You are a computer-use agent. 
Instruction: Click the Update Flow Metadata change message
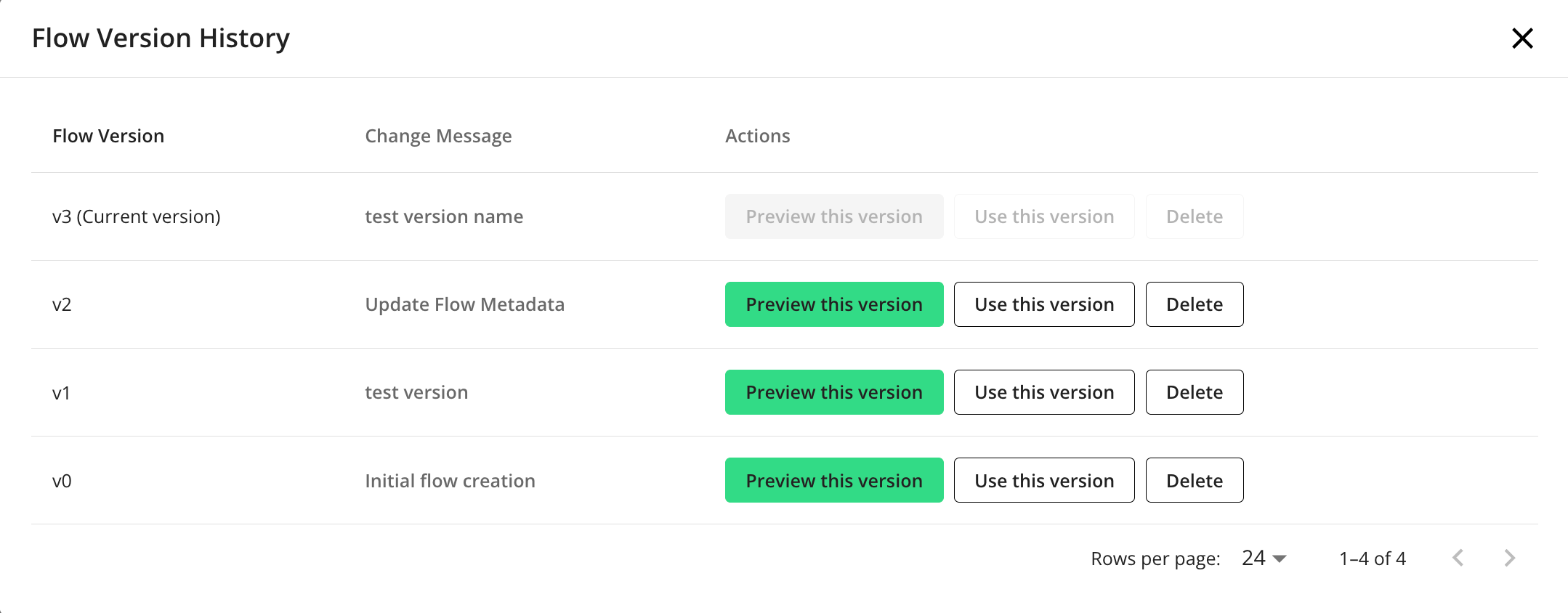[x=464, y=304]
